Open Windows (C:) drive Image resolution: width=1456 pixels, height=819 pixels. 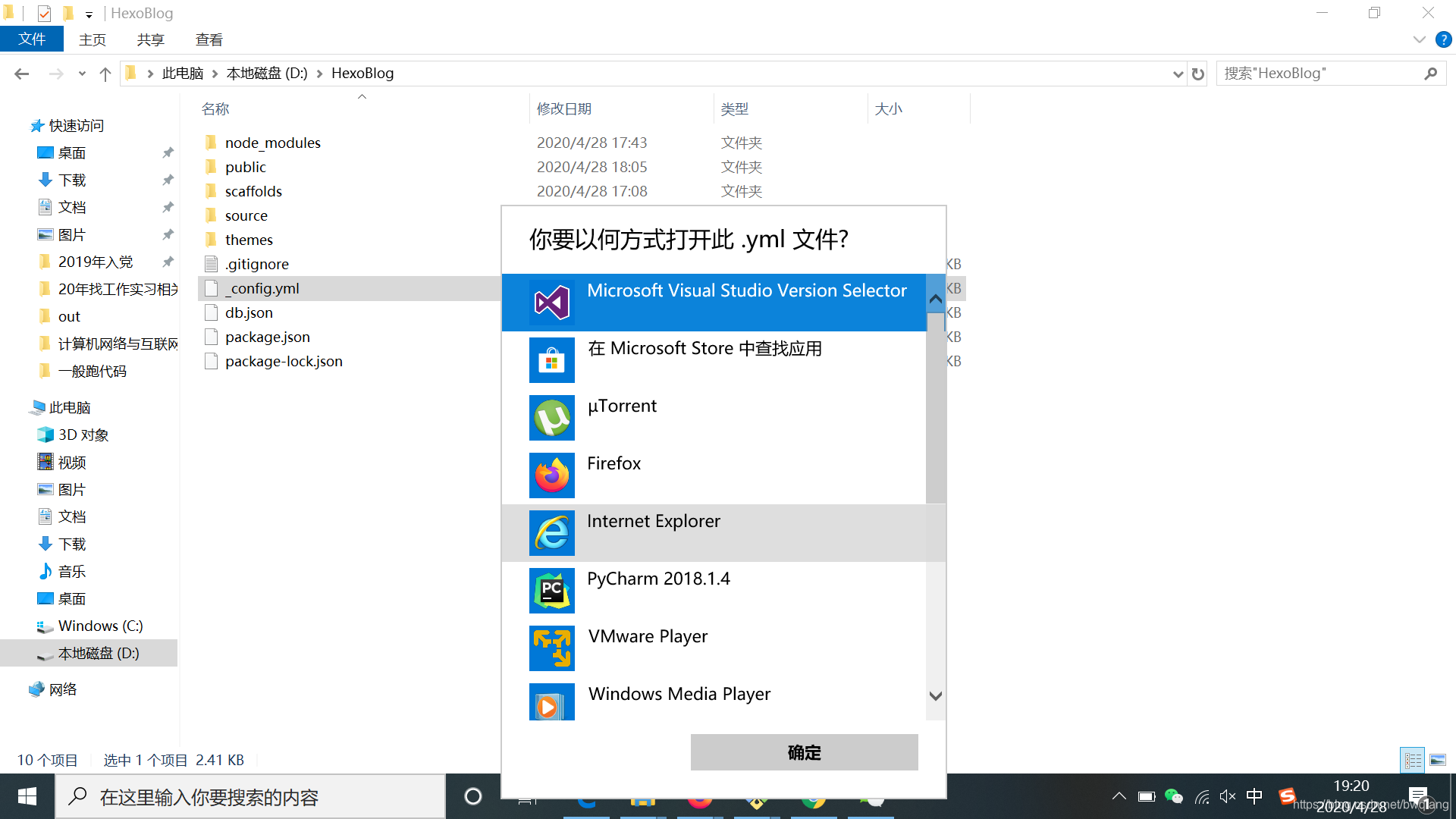pyautogui.click(x=100, y=626)
